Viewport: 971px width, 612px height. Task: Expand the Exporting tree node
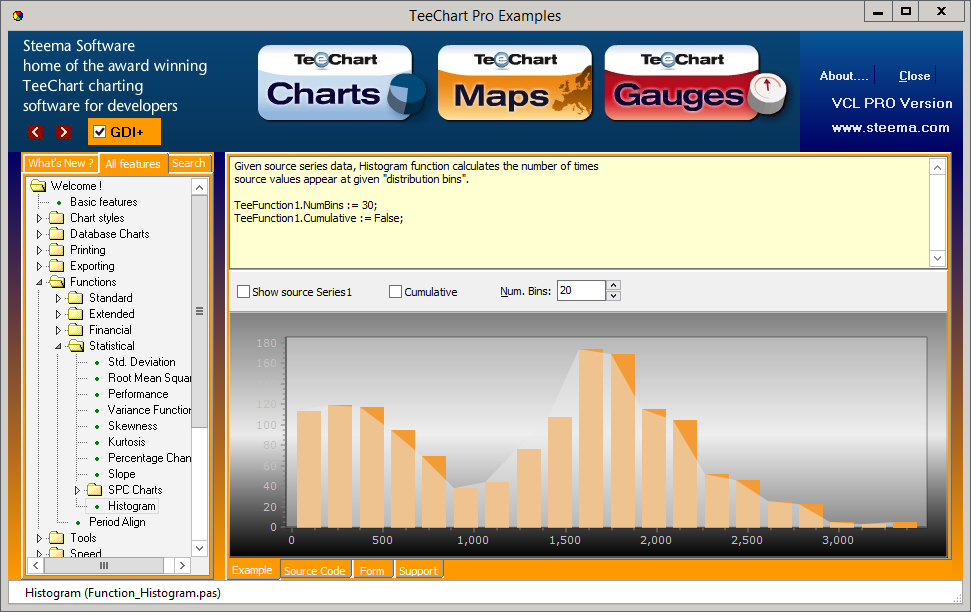coord(39,266)
